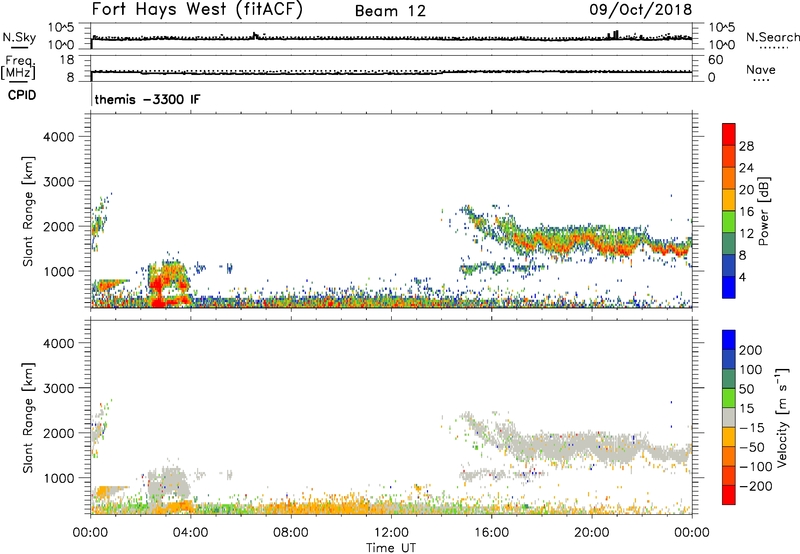
Task: Click the '-100' velocity colorbar label
Action: pos(755,467)
